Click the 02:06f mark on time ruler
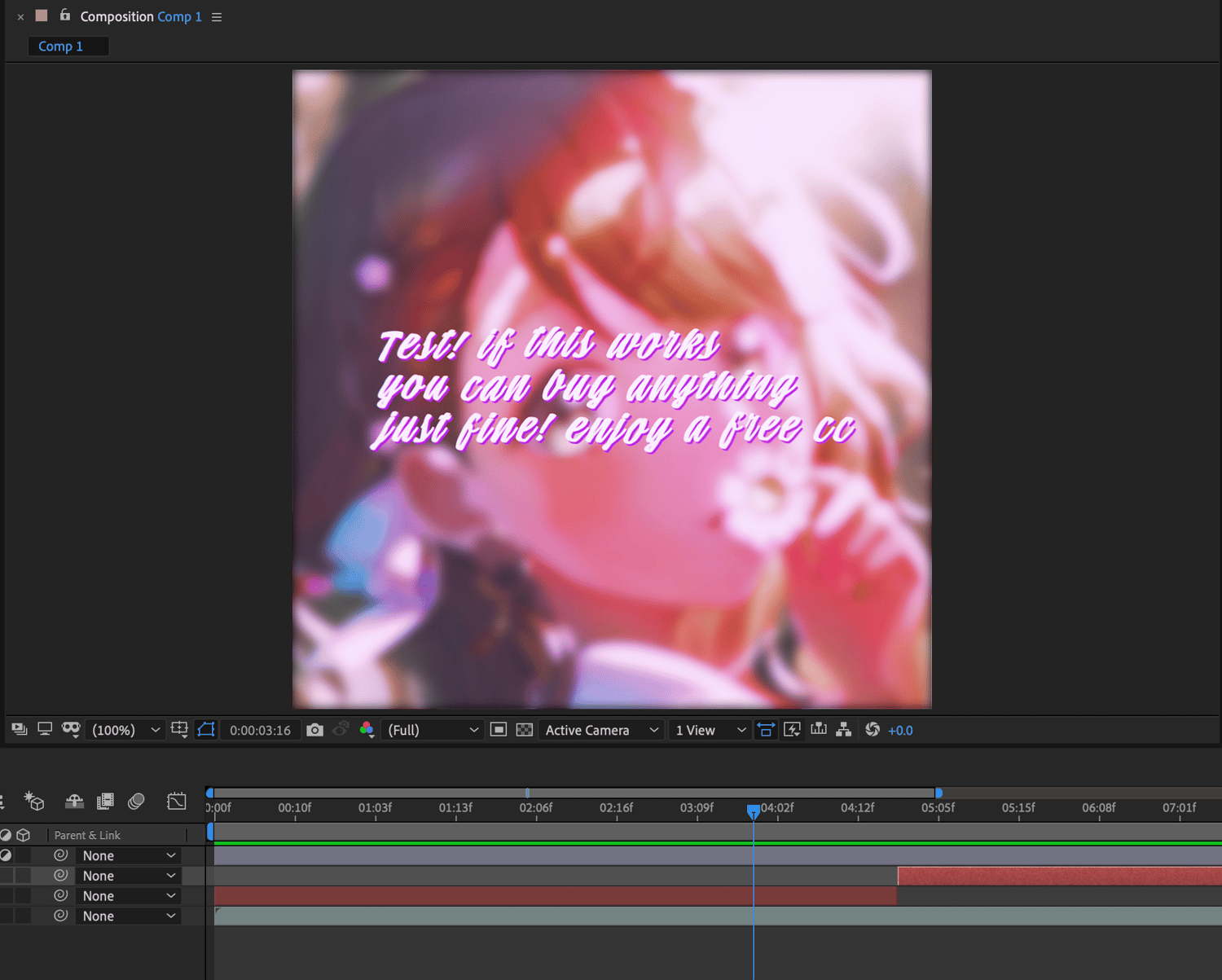The image size is (1222, 980). (535, 808)
